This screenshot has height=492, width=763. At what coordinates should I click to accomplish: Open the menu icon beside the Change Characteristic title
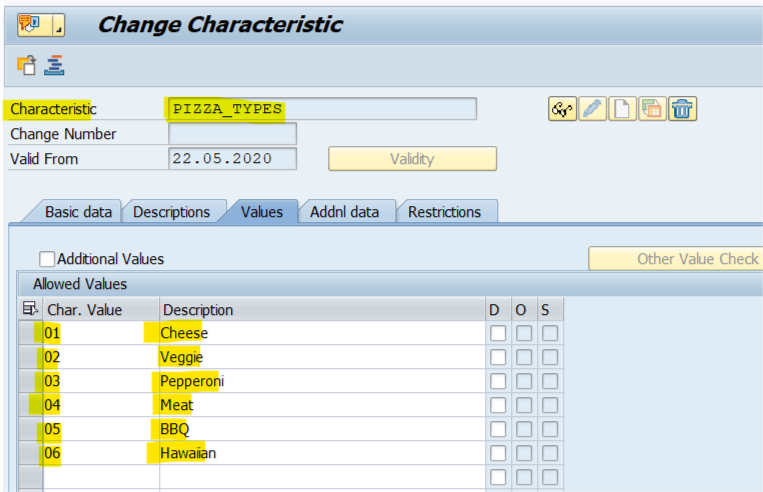(x=41, y=24)
